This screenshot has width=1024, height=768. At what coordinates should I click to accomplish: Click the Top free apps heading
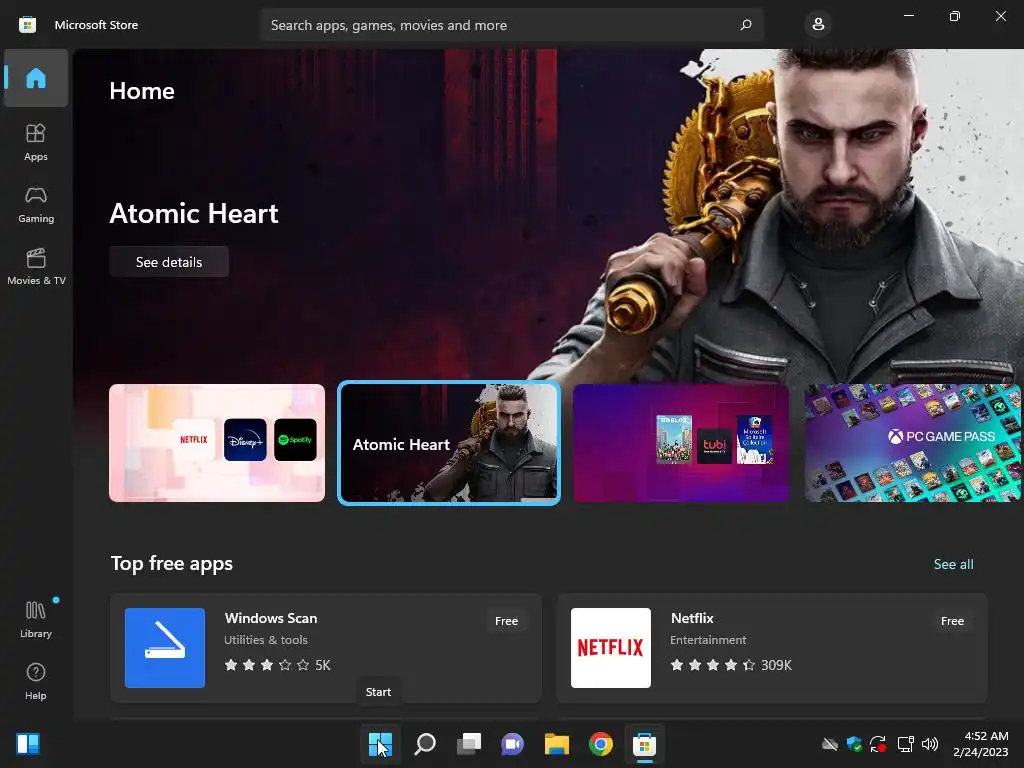coord(172,564)
